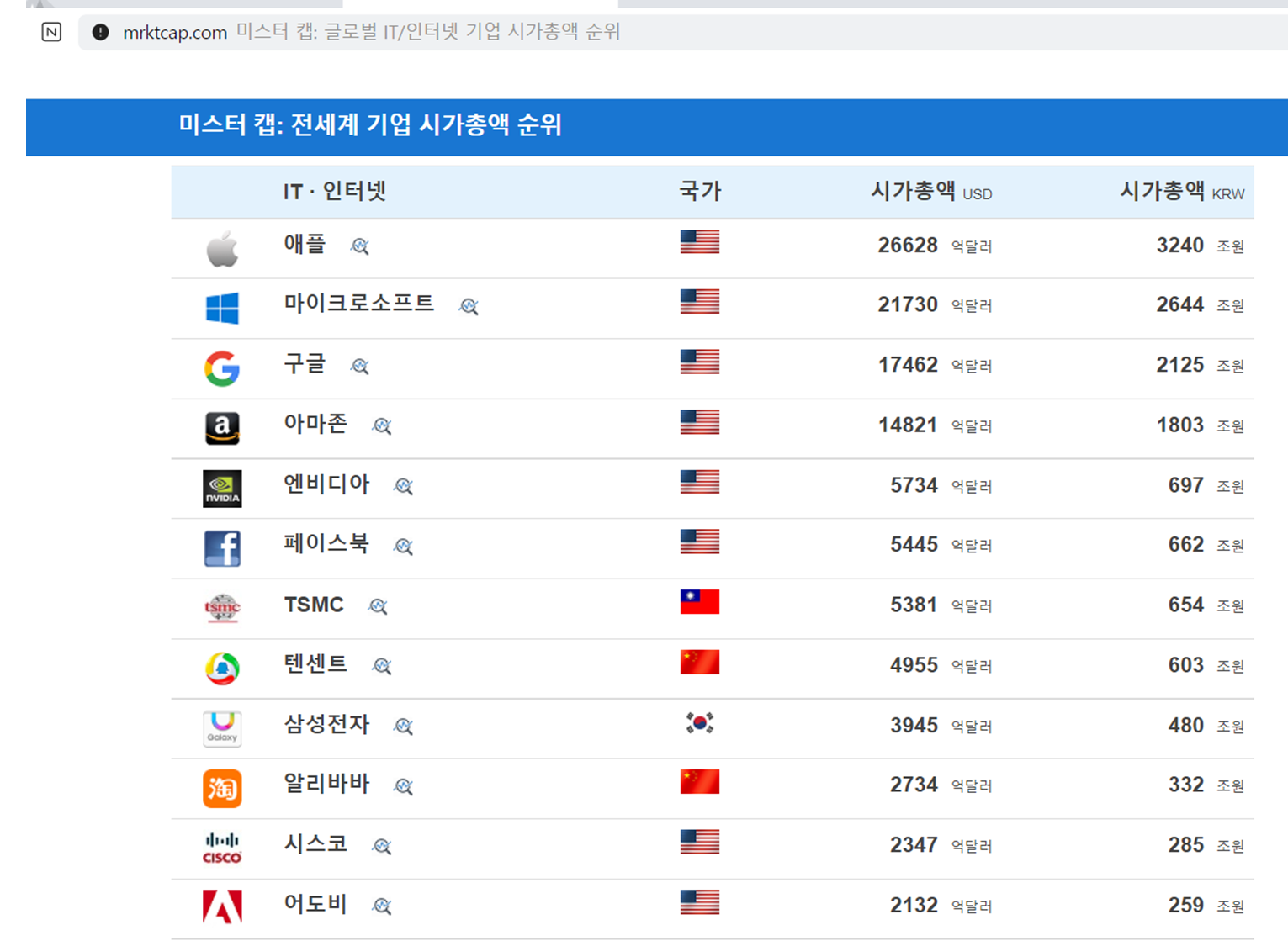Open chart magnifier next to 시스코
Image resolution: width=1288 pixels, height=946 pixels.
tap(382, 847)
